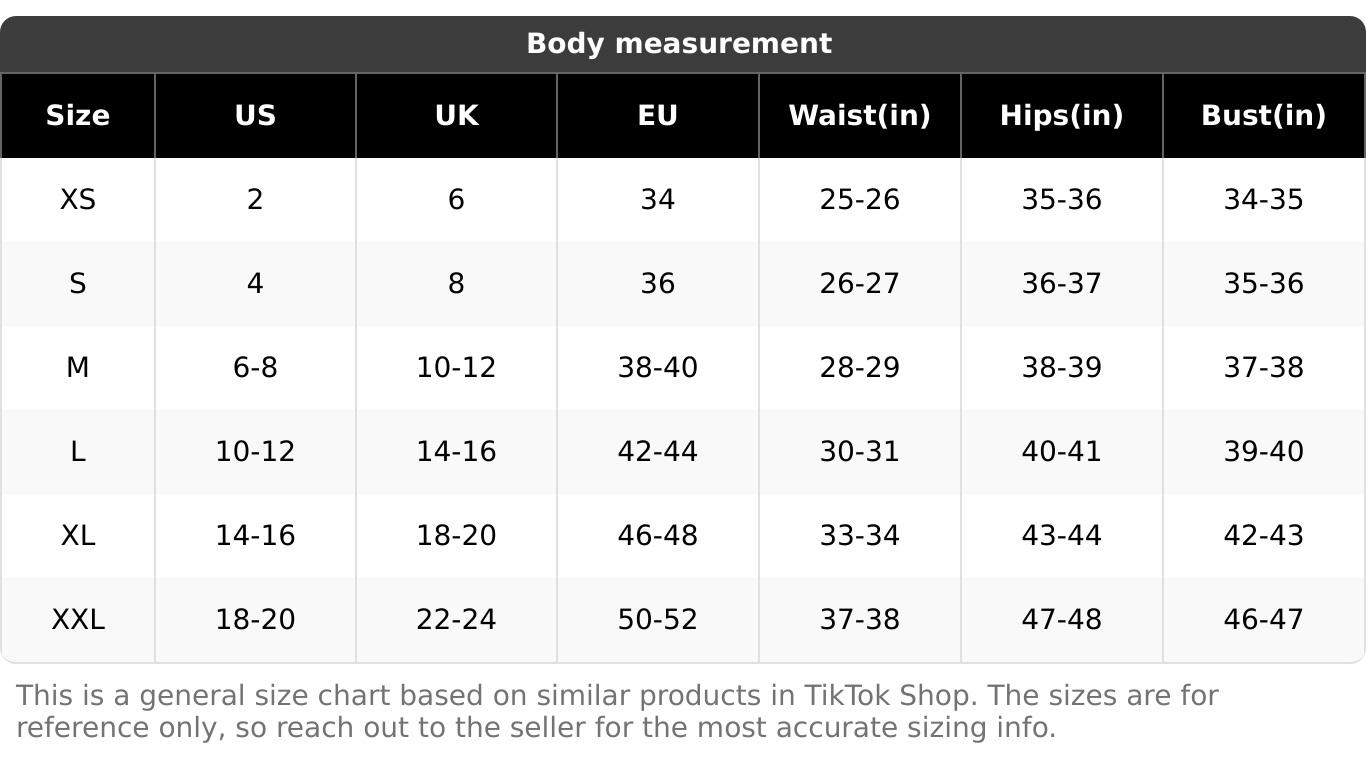
Task: Select bust value 39-40 in L row
Action: click(x=1263, y=452)
